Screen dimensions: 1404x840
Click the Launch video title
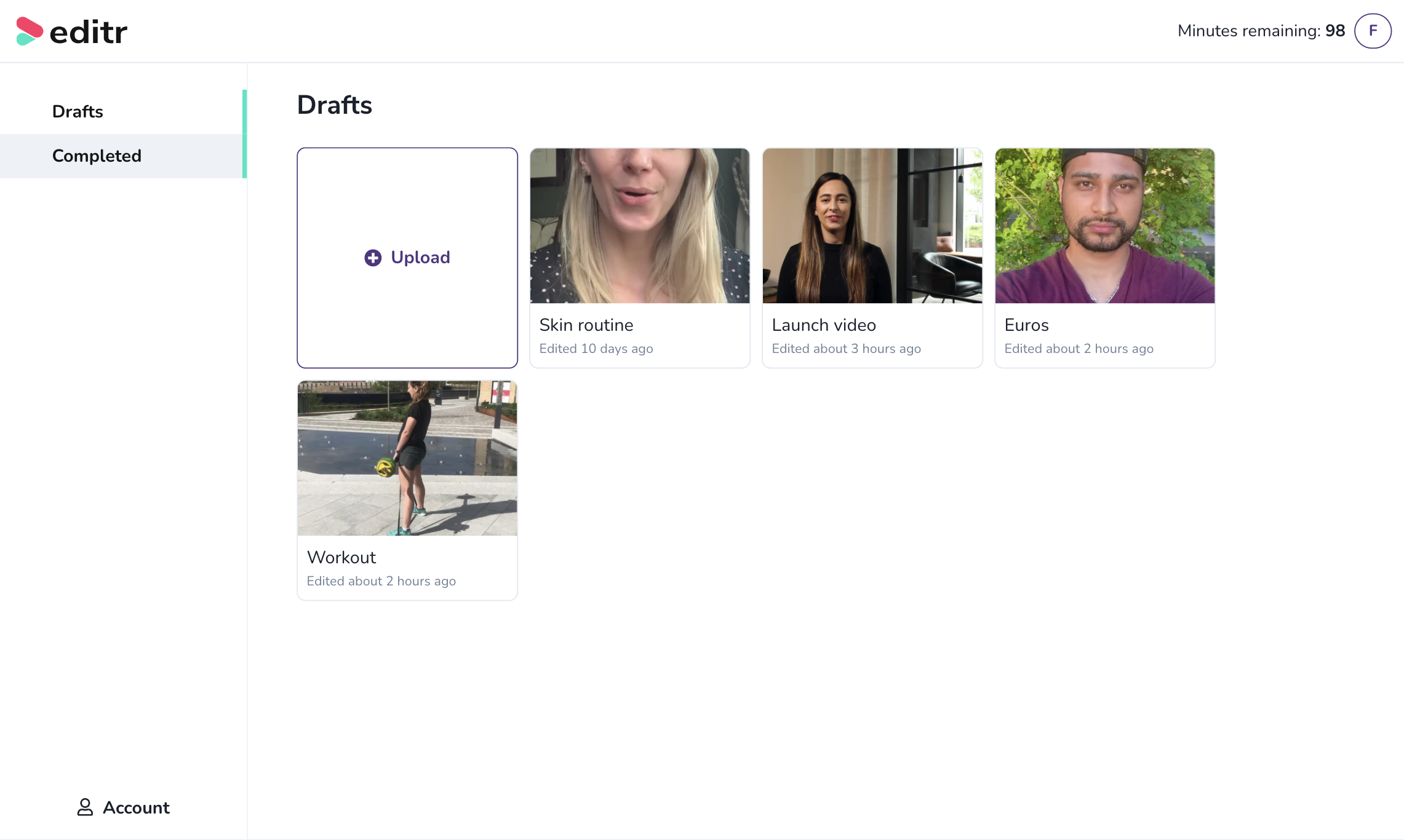[824, 325]
